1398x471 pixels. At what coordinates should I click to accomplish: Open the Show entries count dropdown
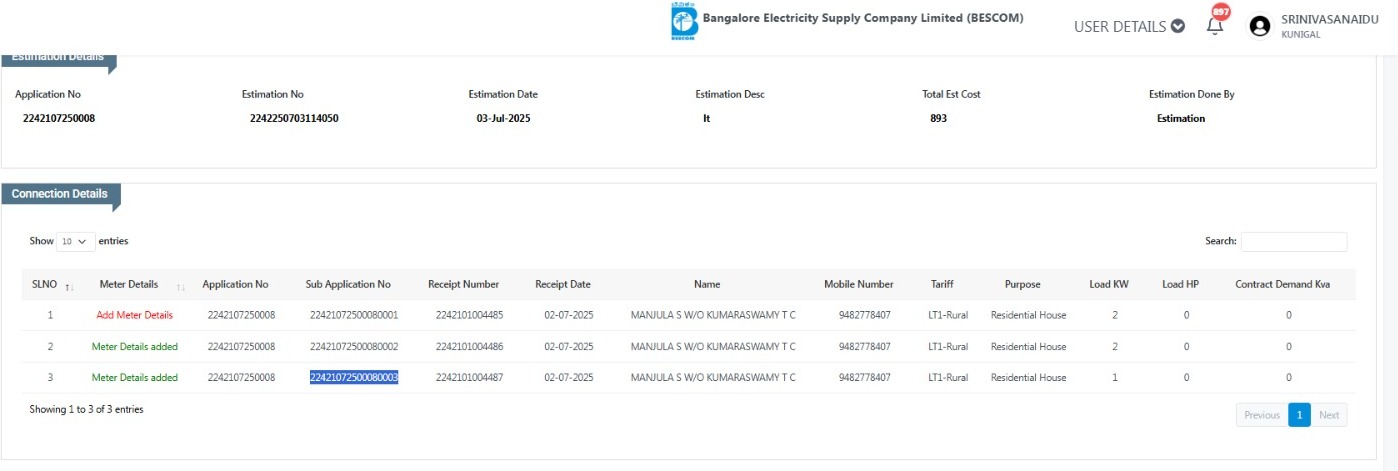point(76,242)
